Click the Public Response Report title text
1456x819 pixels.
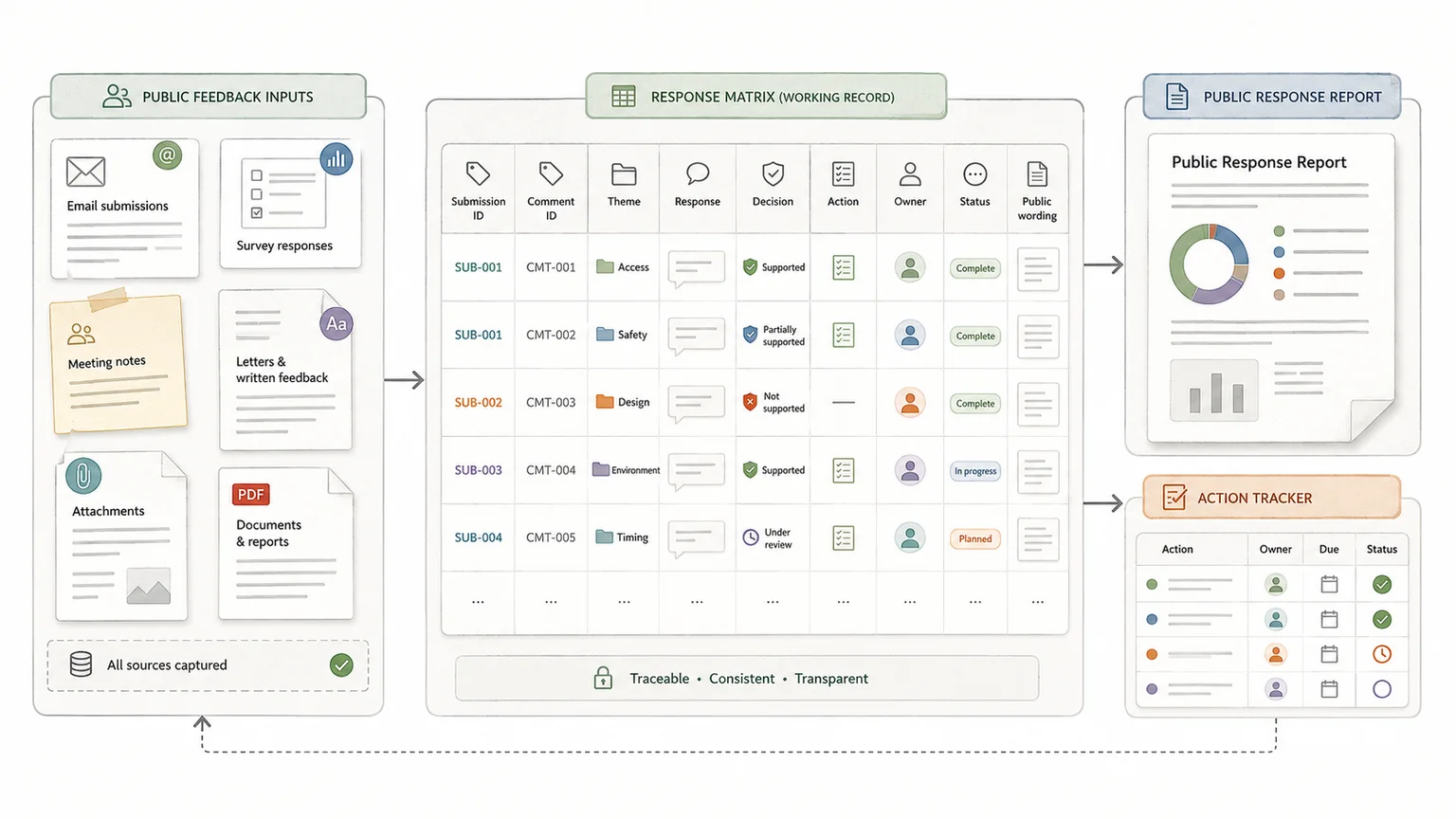pyautogui.click(x=1259, y=162)
